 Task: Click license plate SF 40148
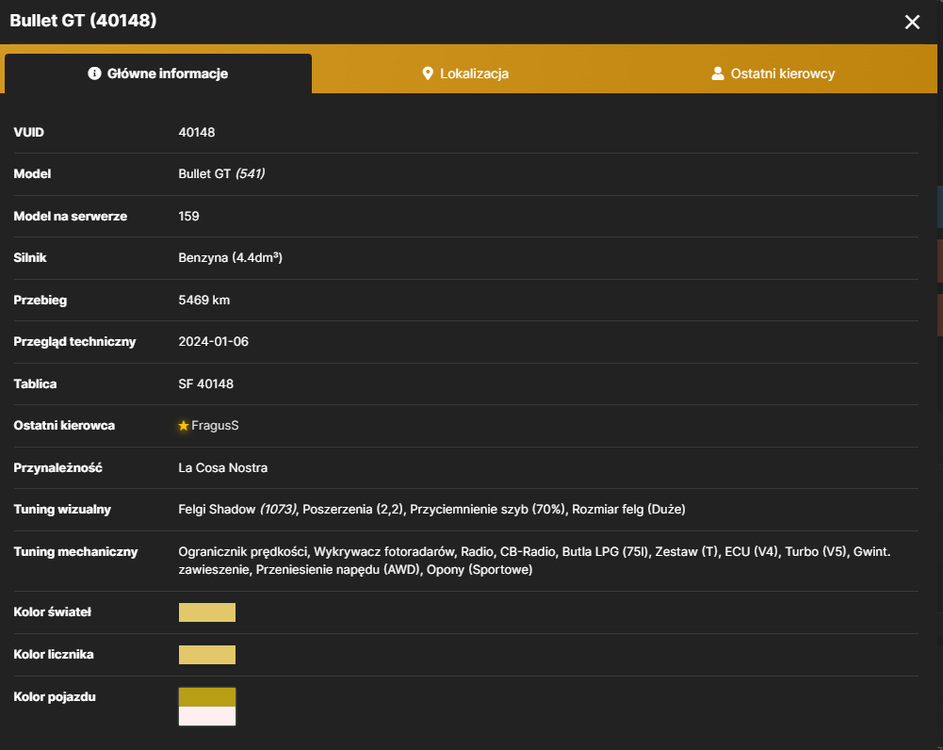[206, 384]
